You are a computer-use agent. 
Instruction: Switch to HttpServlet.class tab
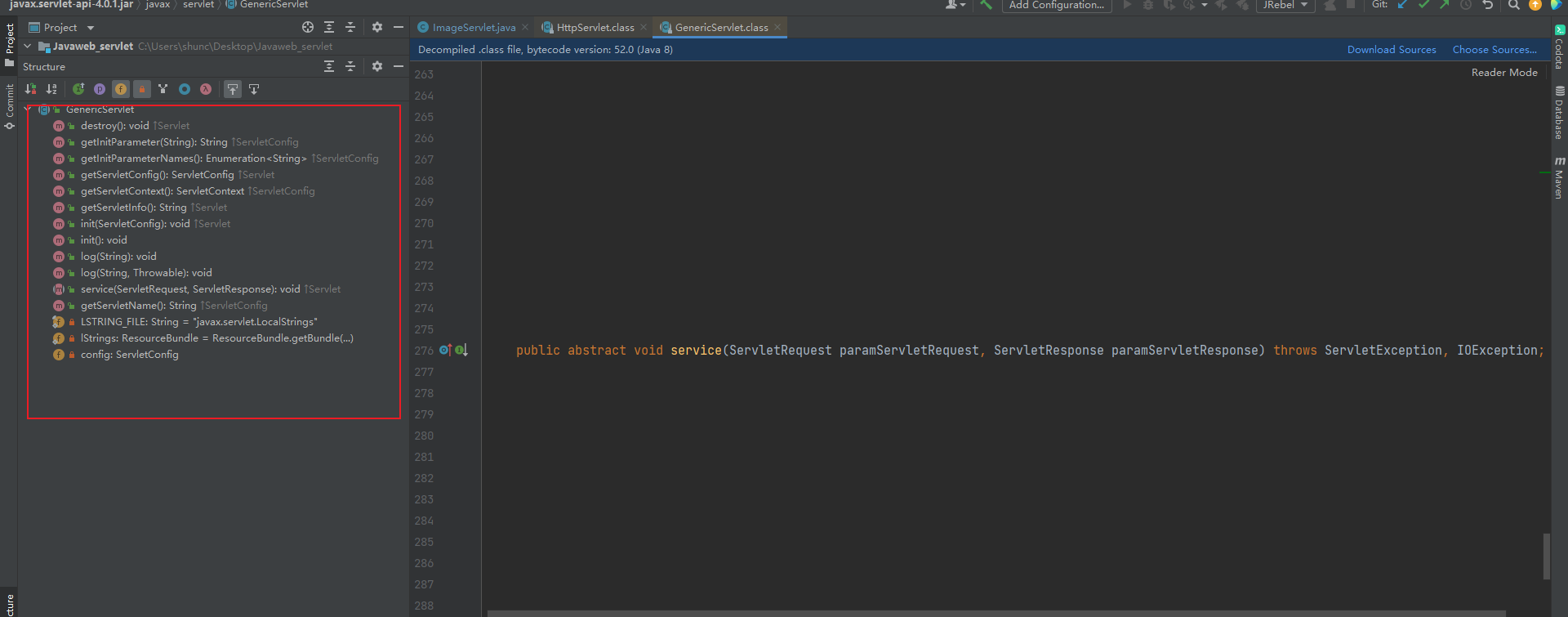click(595, 27)
